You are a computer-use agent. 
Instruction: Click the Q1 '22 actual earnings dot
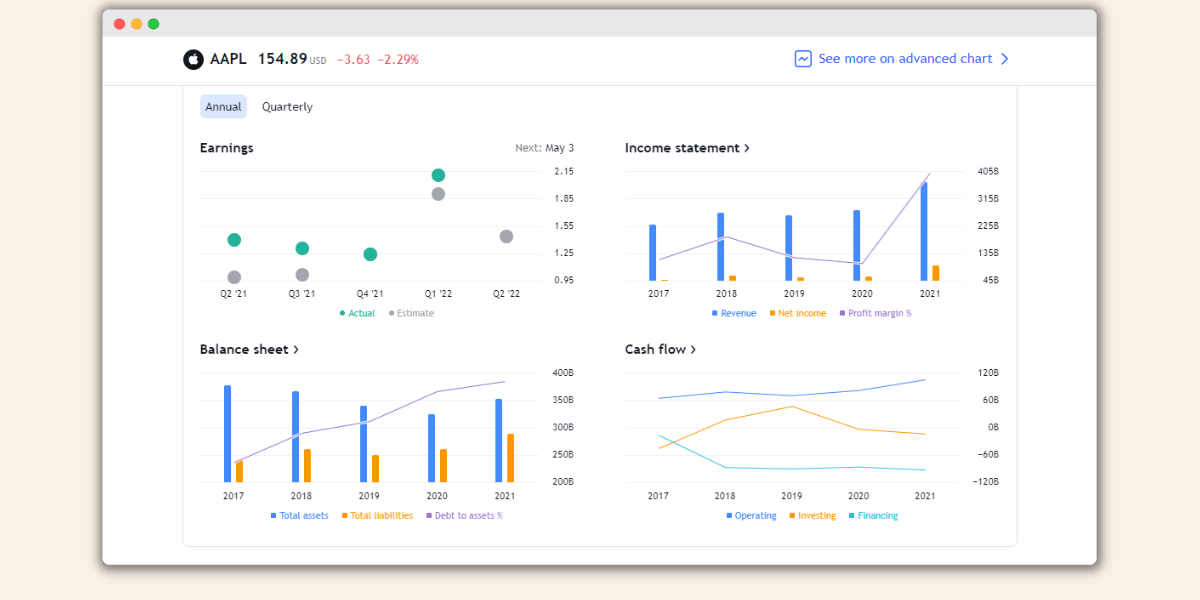coord(437,173)
